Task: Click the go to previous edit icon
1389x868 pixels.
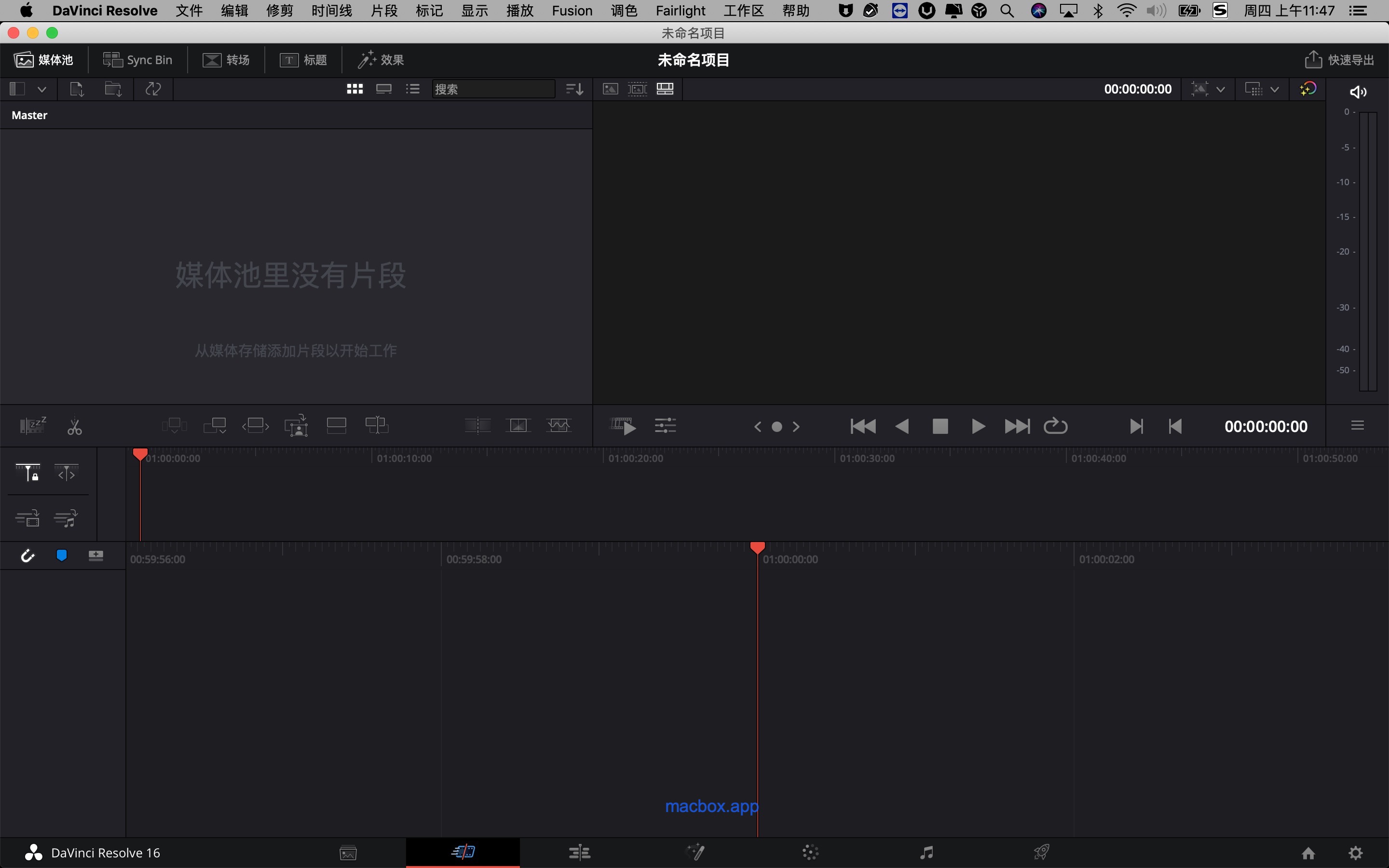Action: click(1175, 426)
